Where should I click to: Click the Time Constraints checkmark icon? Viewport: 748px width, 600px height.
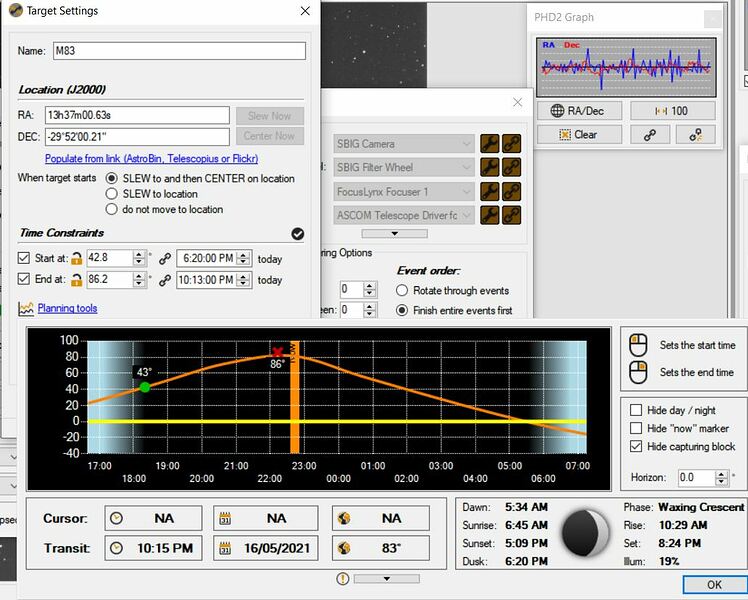[x=297, y=233]
